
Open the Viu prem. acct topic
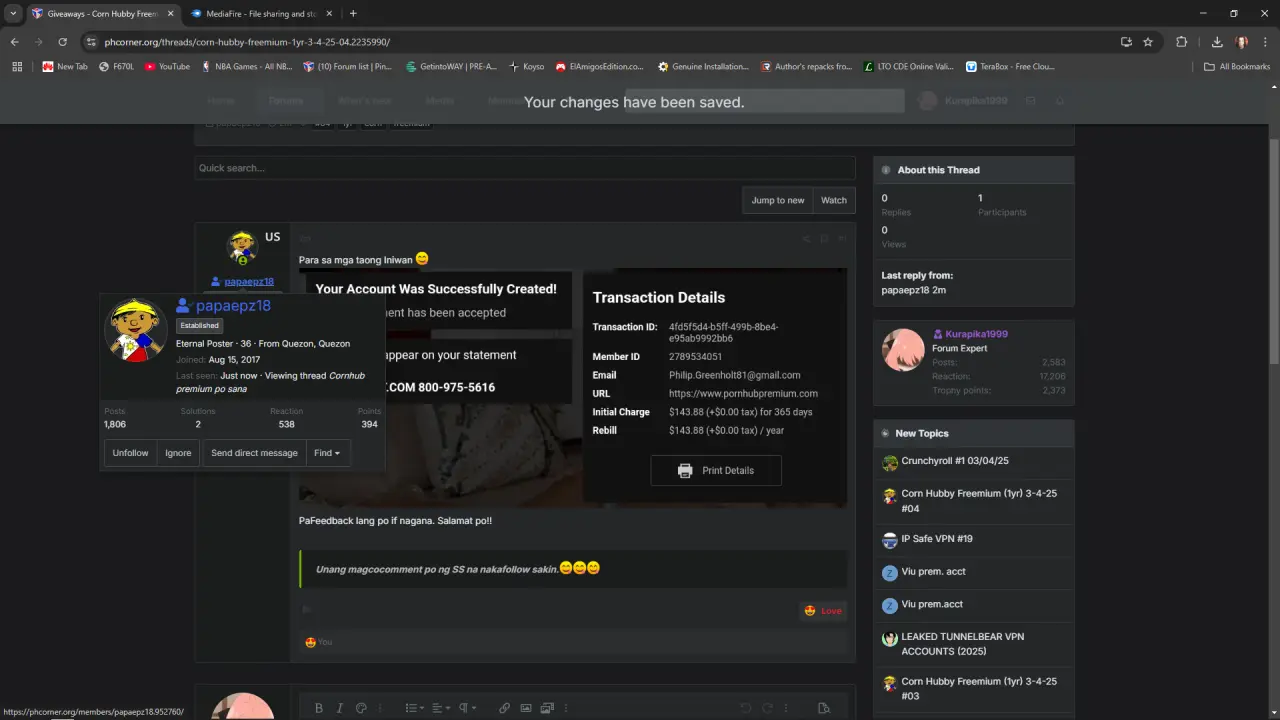934,571
